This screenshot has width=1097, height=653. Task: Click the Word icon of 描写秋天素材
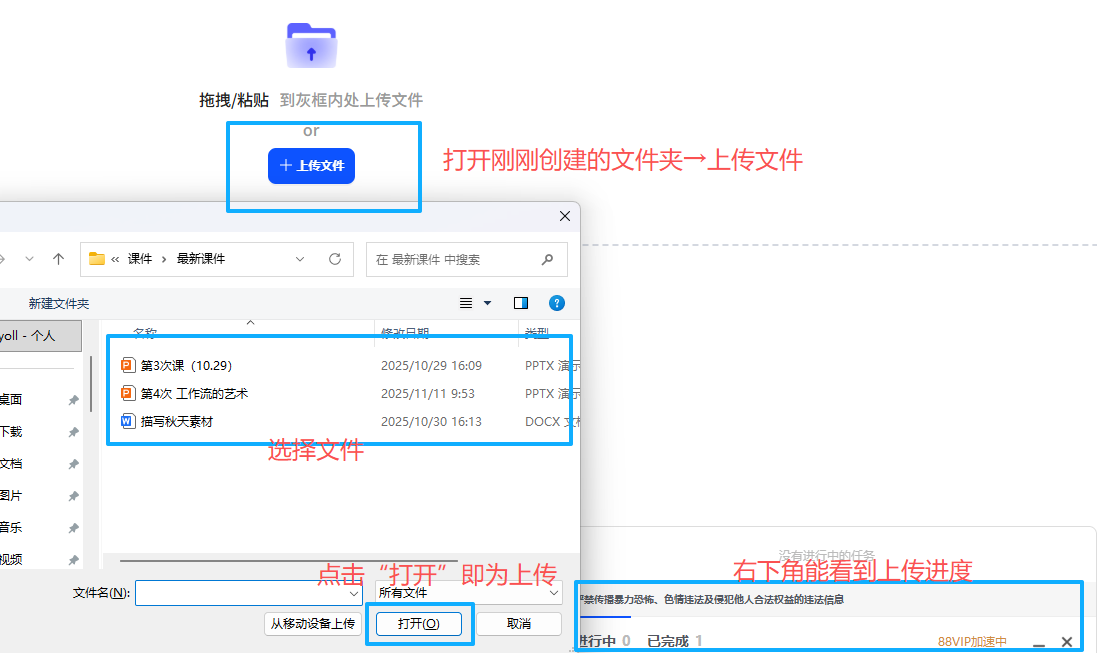[127, 421]
